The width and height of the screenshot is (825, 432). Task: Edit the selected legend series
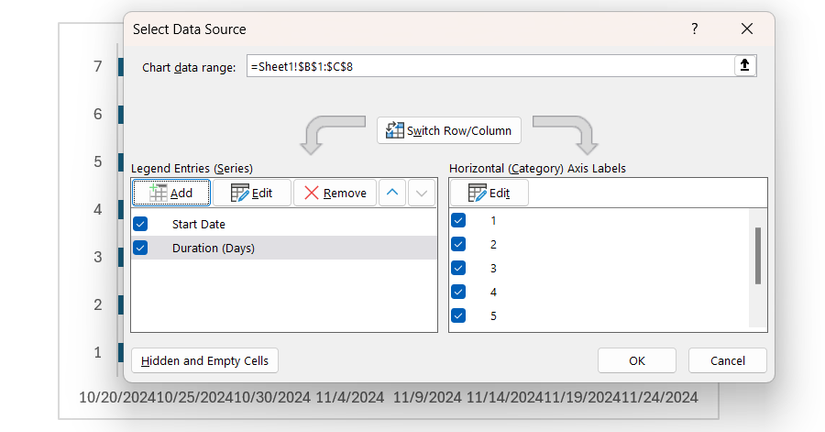click(x=252, y=193)
